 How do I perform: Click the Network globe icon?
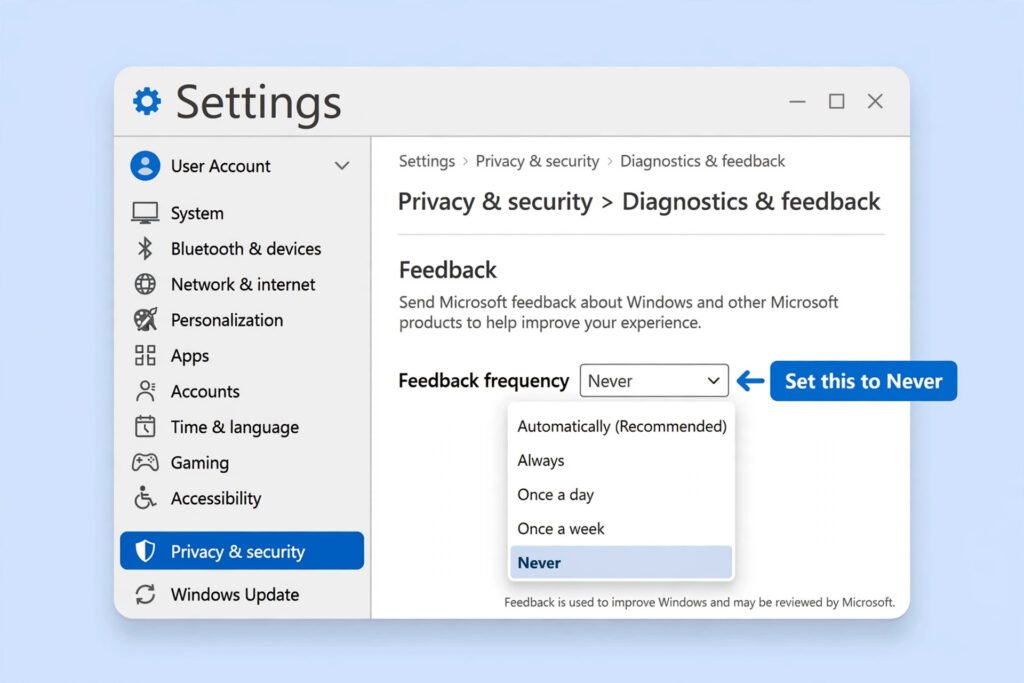(145, 284)
